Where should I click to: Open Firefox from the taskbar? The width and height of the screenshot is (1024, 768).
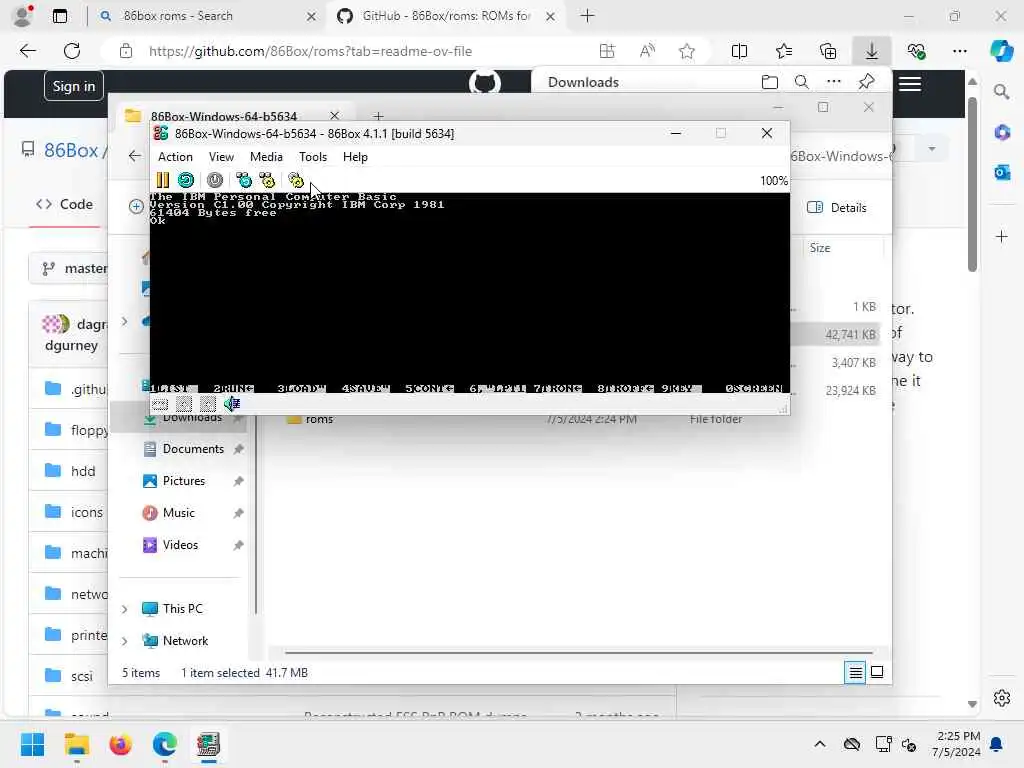pyautogui.click(x=120, y=744)
